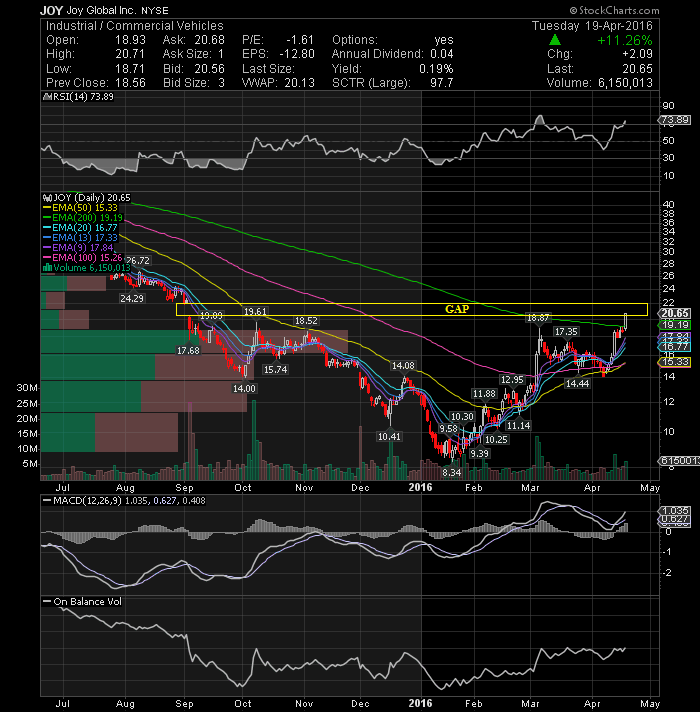
Task: Click the 1.035 MACD tag on right axis
Action: pyautogui.click(x=675, y=510)
